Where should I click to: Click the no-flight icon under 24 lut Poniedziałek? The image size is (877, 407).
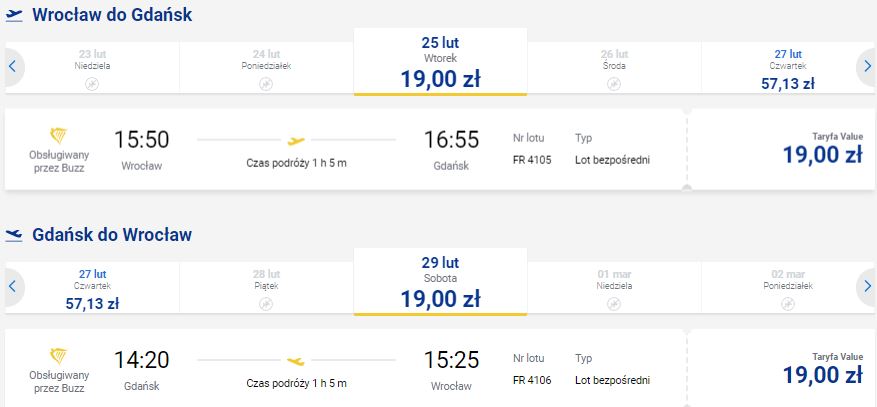266,84
